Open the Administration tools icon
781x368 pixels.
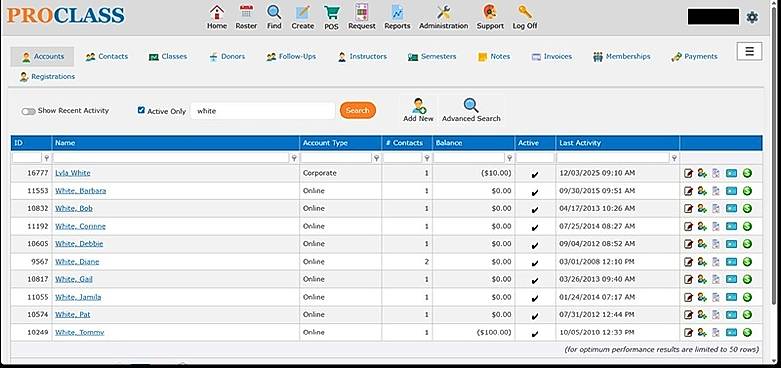[443, 12]
